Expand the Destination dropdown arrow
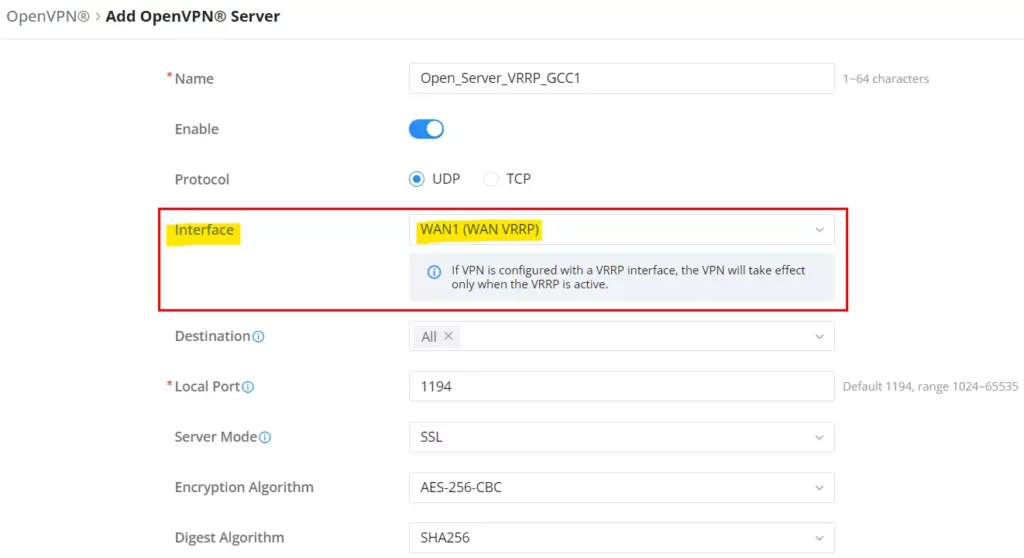This screenshot has width=1024, height=558. pyautogui.click(x=819, y=336)
